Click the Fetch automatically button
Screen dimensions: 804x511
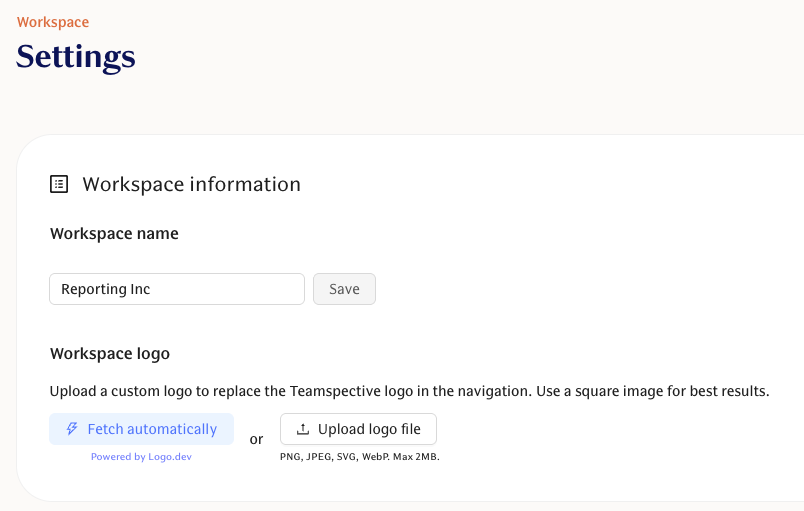pyautogui.click(x=142, y=429)
